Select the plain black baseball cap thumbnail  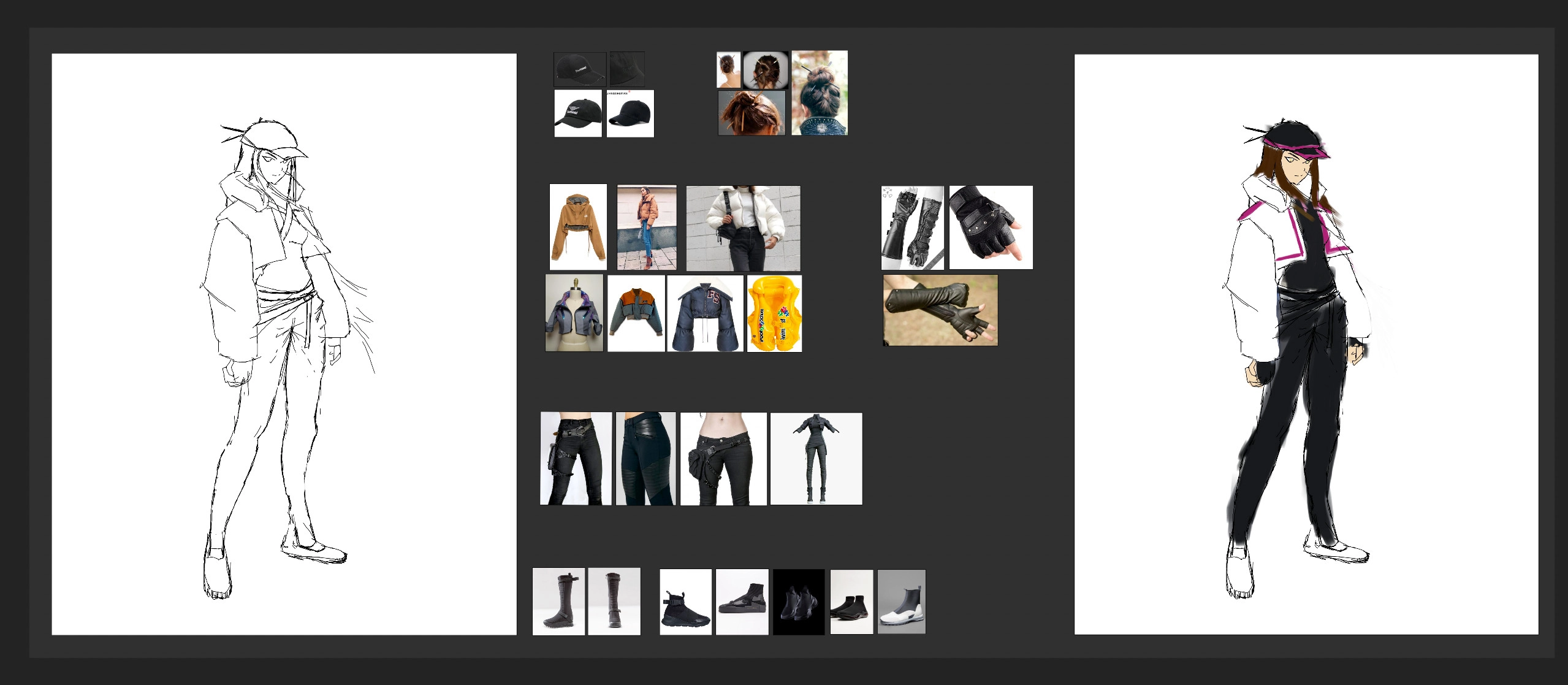click(x=630, y=113)
